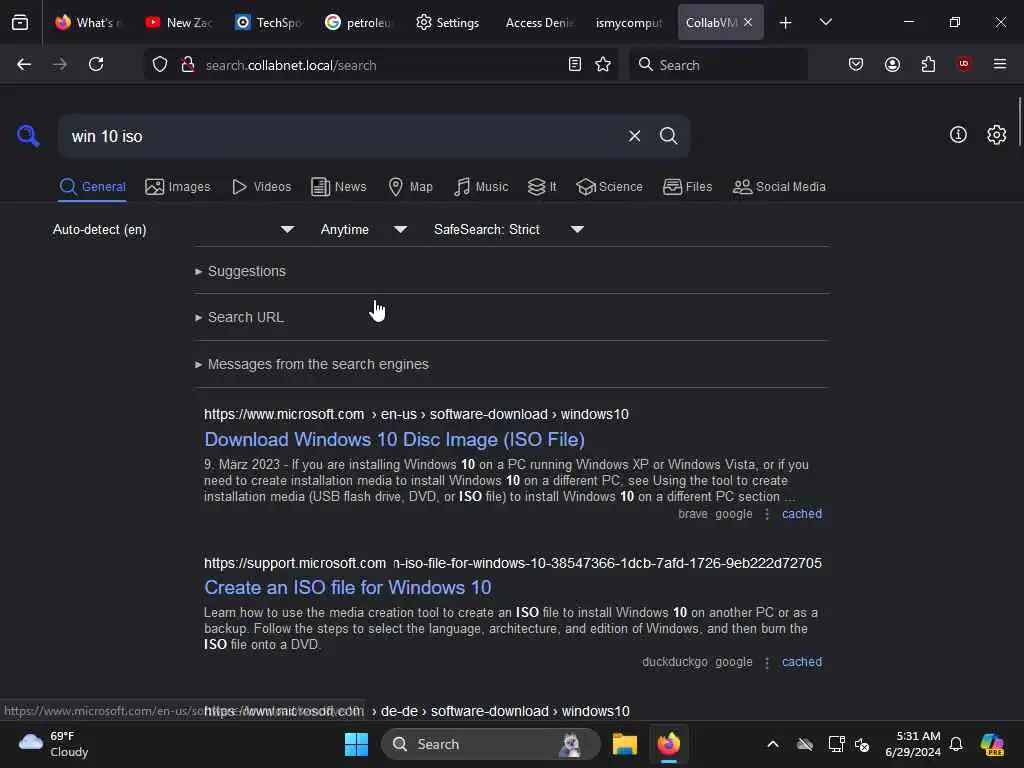Select the Map search category
This screenshot has width=1024, height=768.
click(410, 187)
